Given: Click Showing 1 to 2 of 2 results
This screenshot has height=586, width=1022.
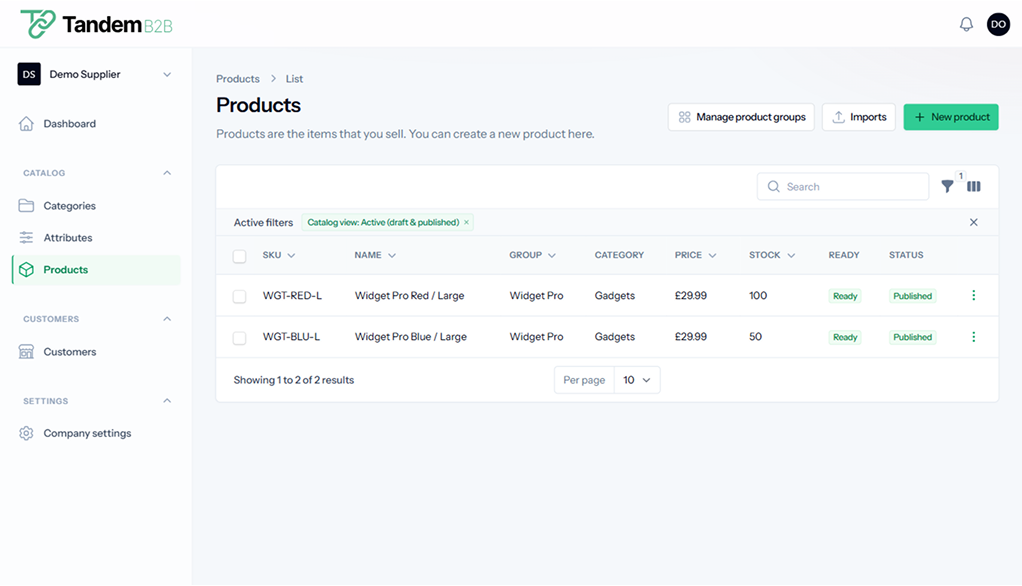Looking at the screenshot, I should (294, 380).
